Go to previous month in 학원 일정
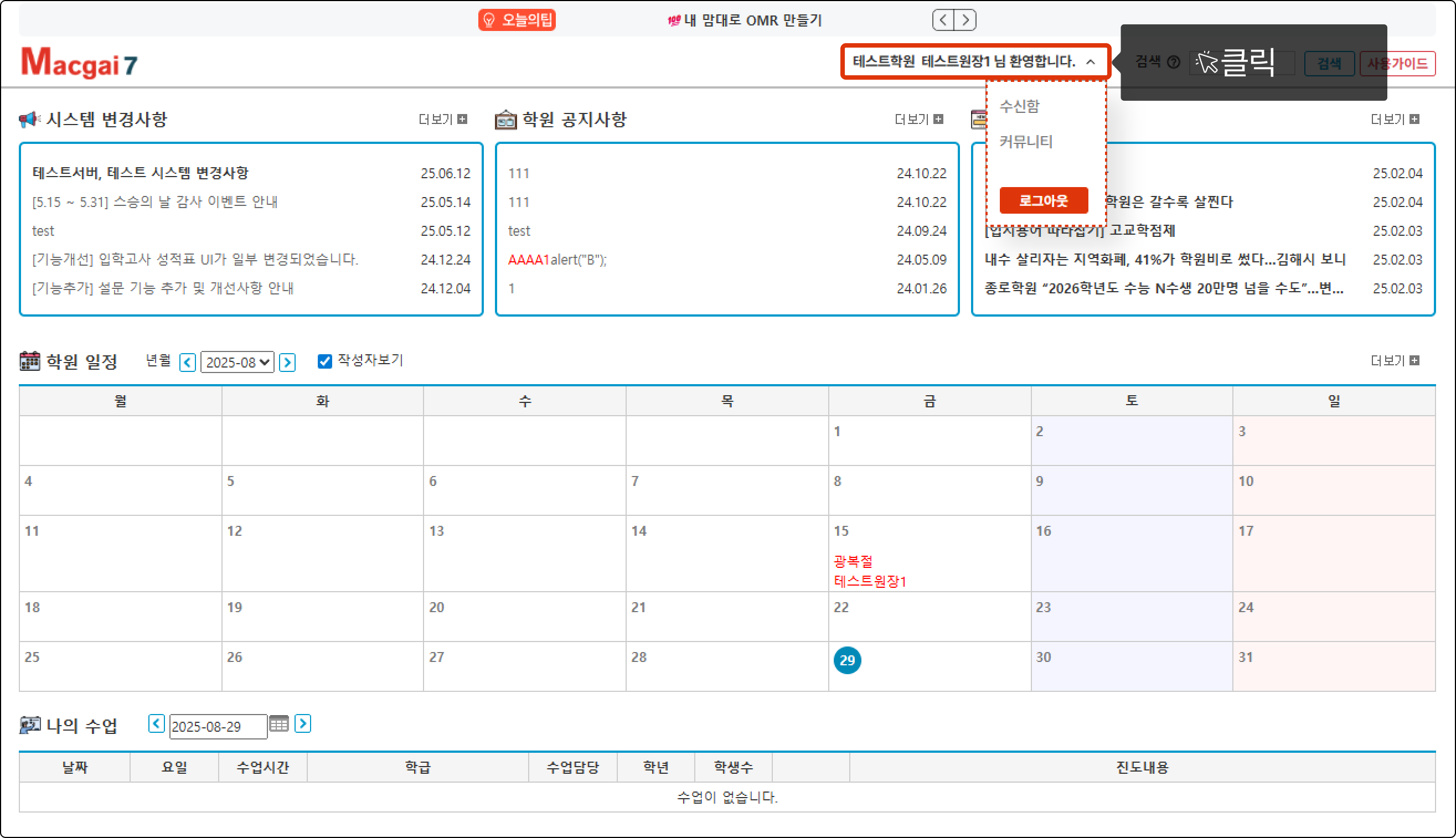 [x=188, y=362]
